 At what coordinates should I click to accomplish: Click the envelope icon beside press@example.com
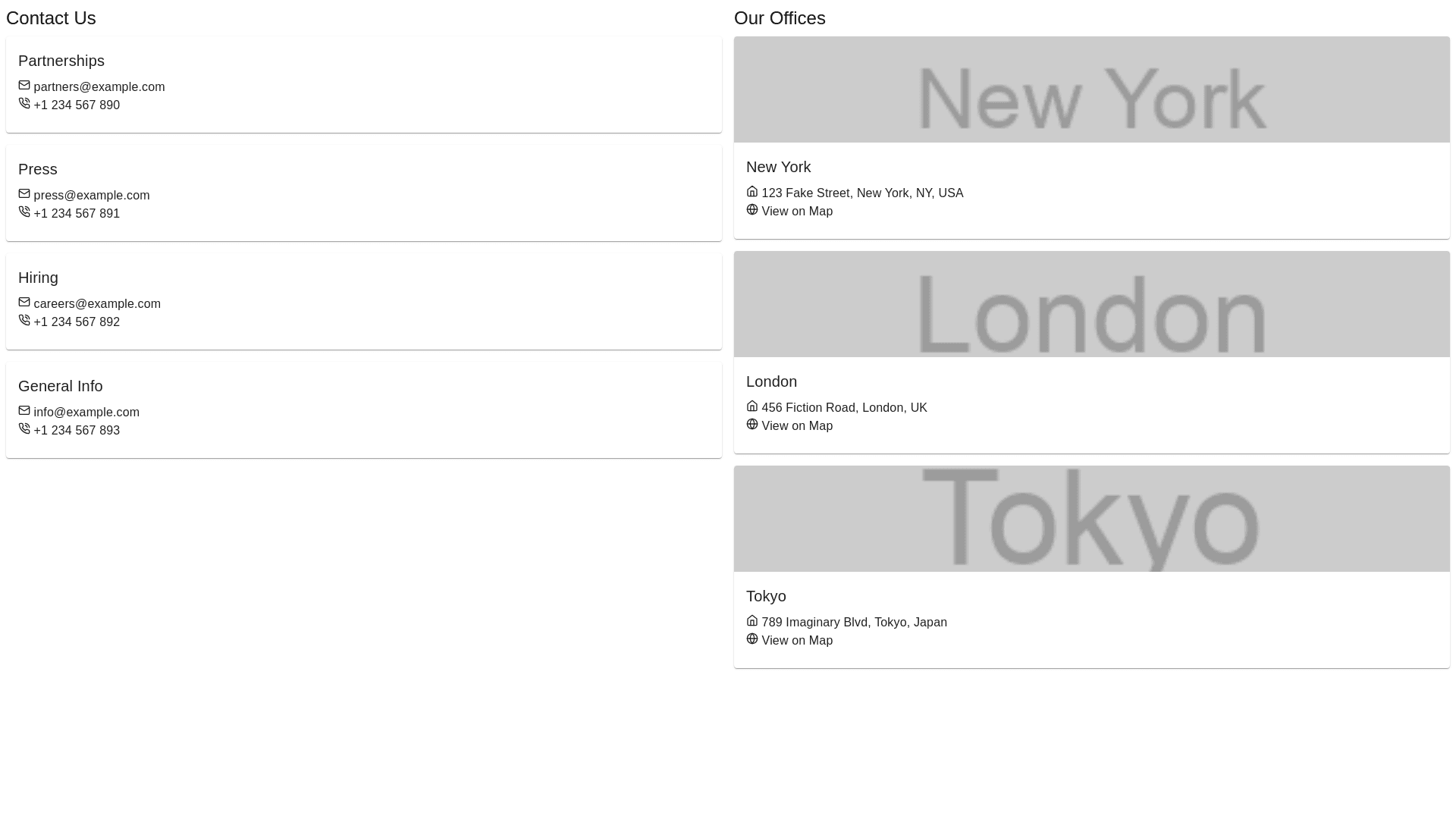point(24,194)
